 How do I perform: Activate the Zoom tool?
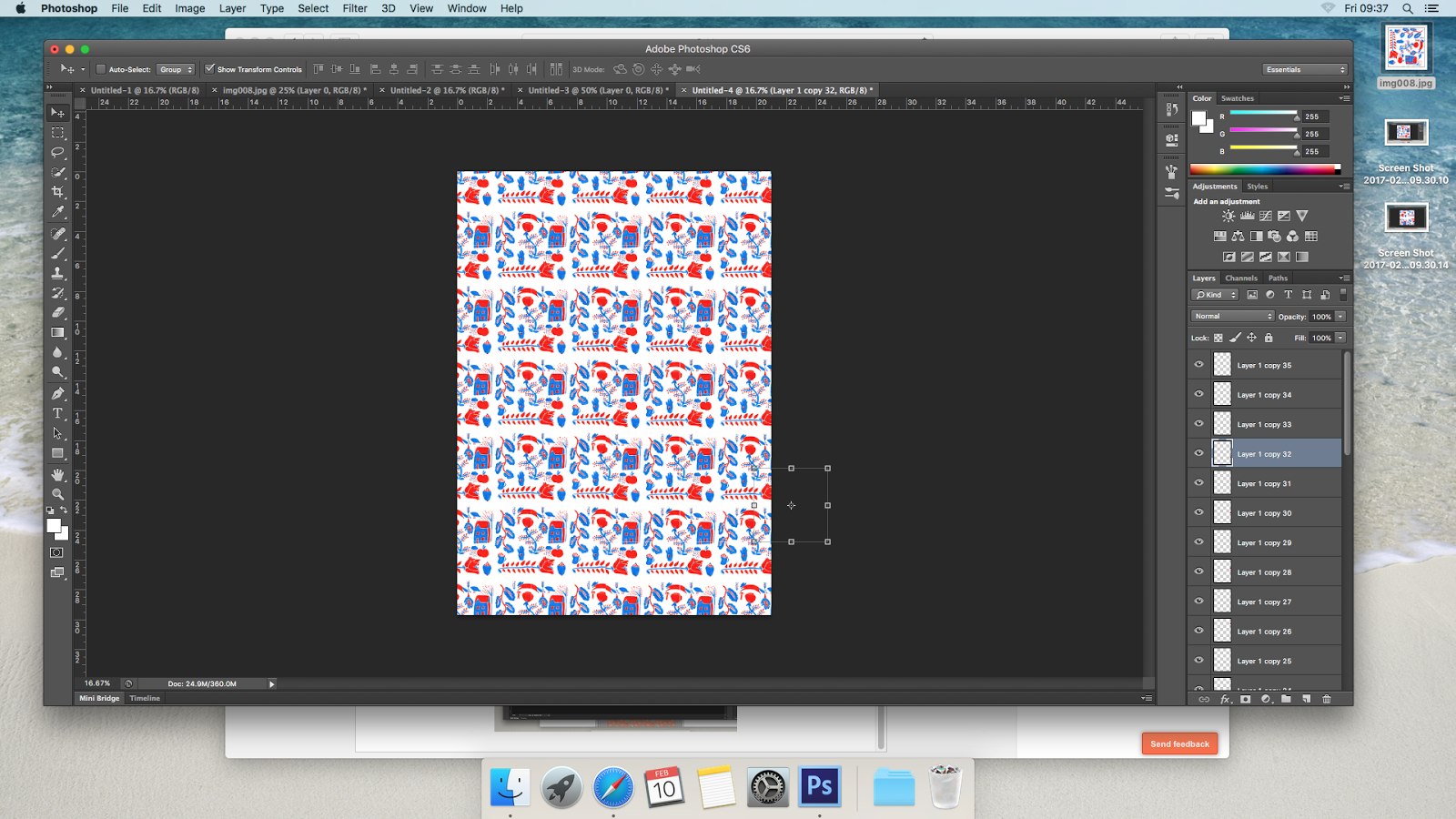click(x=57, y=494)
